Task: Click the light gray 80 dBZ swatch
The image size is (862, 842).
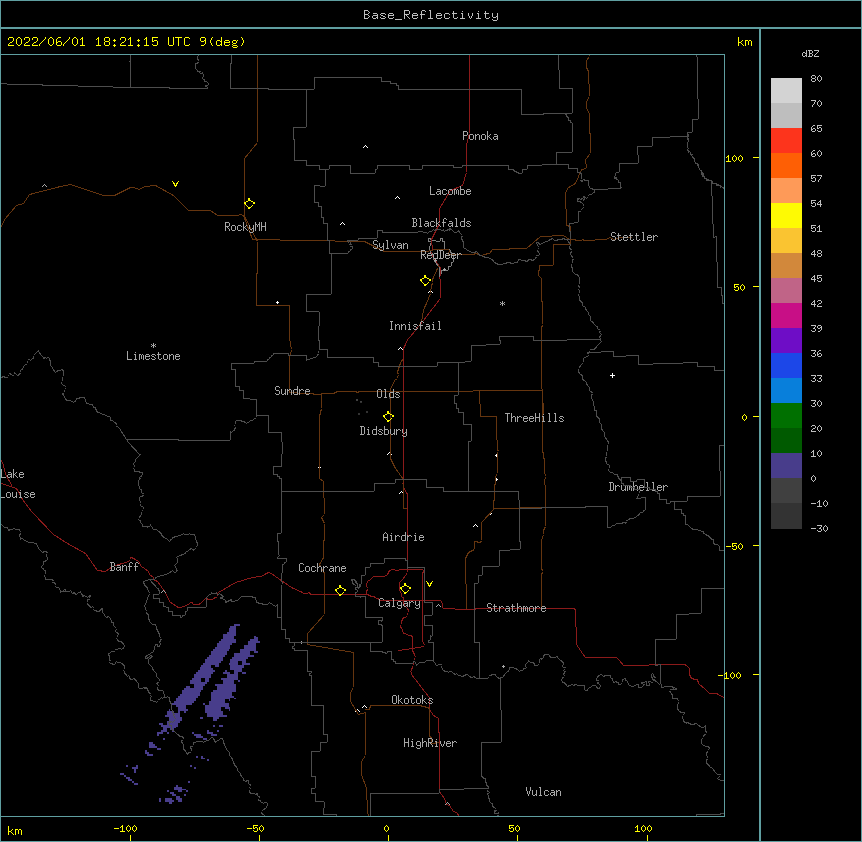Action: pos(786,90)
